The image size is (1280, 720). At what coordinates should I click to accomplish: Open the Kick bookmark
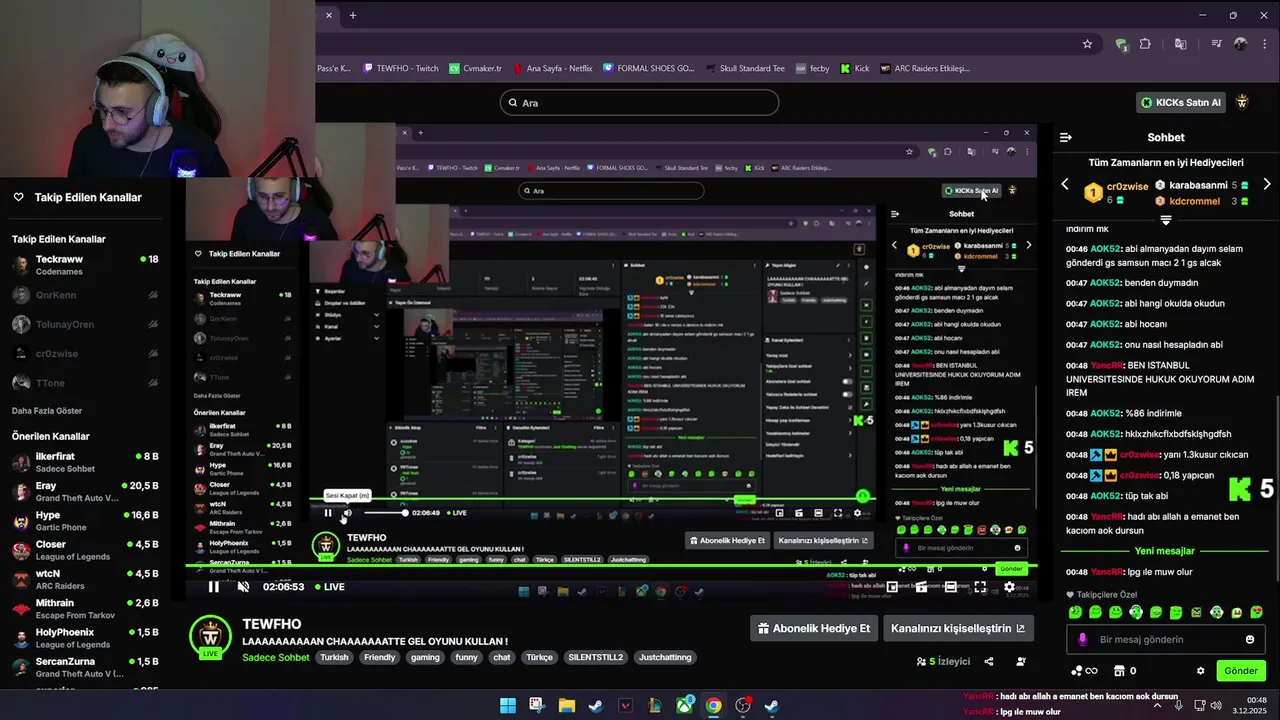856,68
